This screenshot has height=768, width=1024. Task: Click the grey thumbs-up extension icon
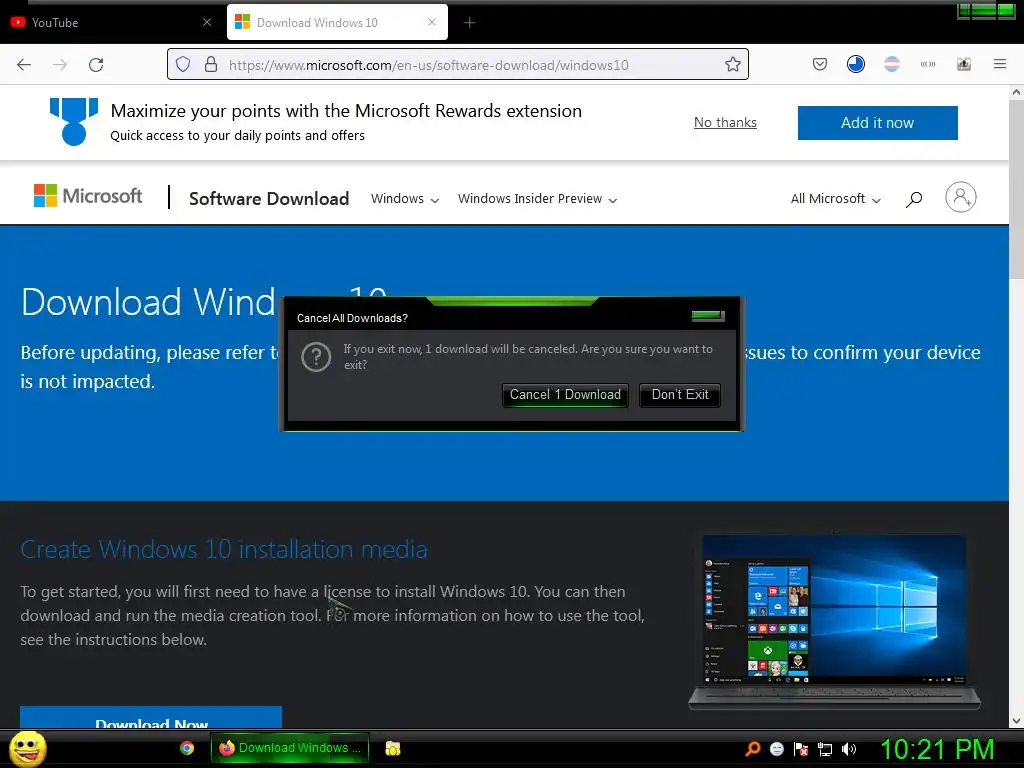[964, 64]
